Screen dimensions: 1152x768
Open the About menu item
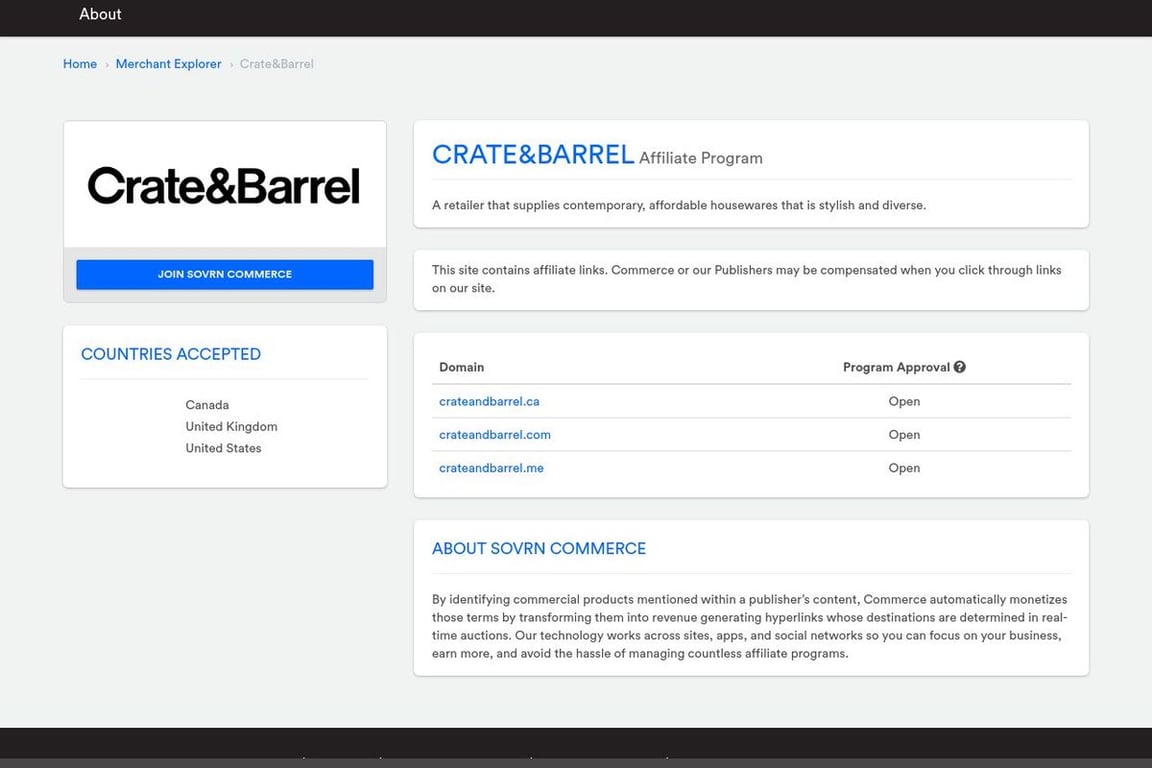(100, 14)
